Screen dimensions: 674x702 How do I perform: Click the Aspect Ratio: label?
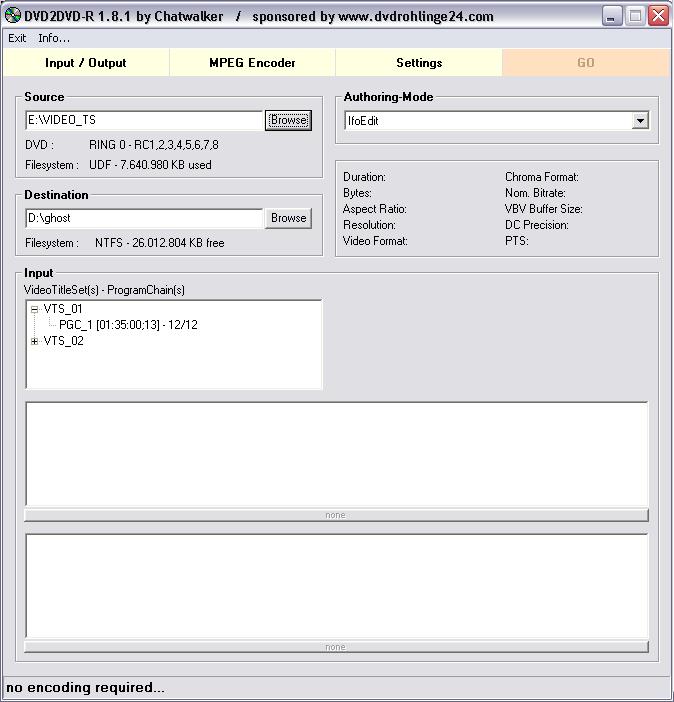374,209
